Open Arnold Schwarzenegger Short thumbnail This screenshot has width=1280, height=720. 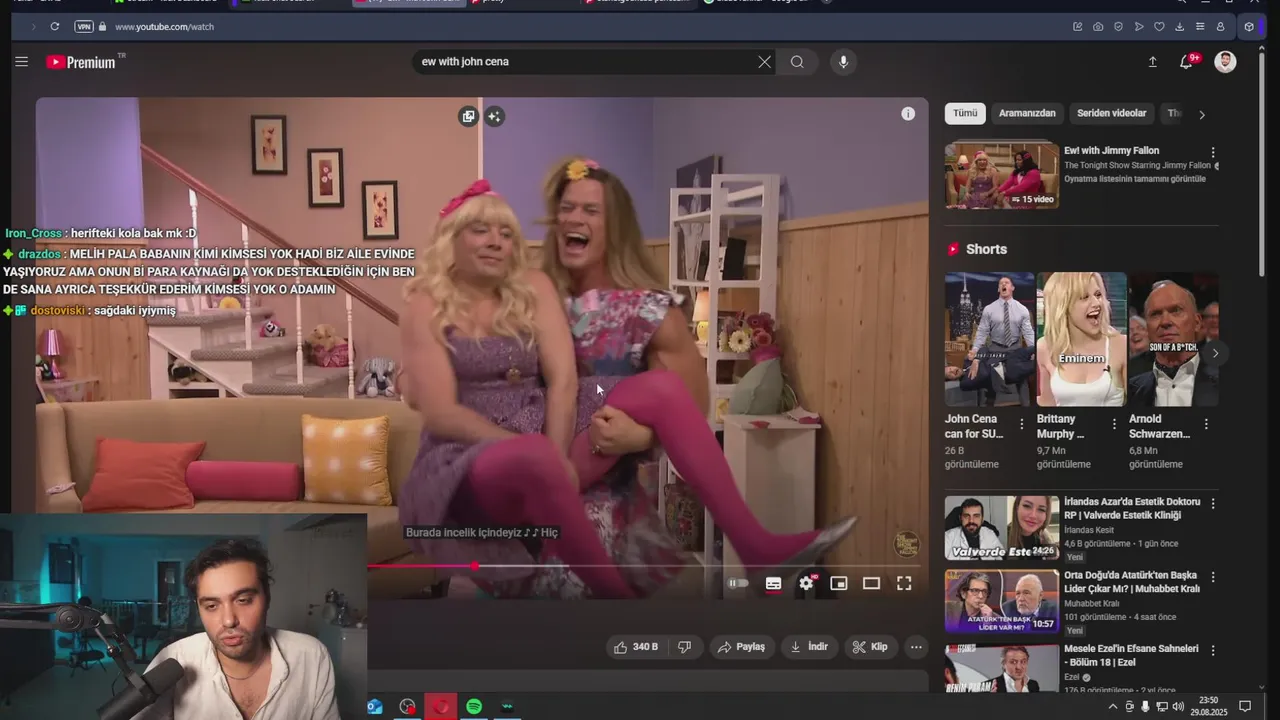pyautogui.click(x=1174, y=339)
